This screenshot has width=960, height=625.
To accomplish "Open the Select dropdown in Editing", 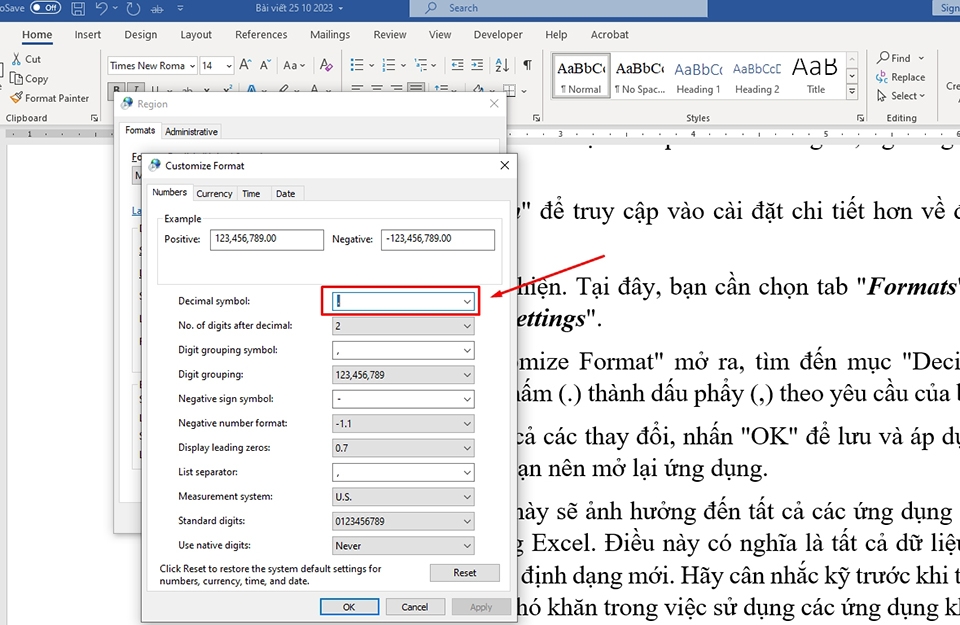I will [901, 96].
